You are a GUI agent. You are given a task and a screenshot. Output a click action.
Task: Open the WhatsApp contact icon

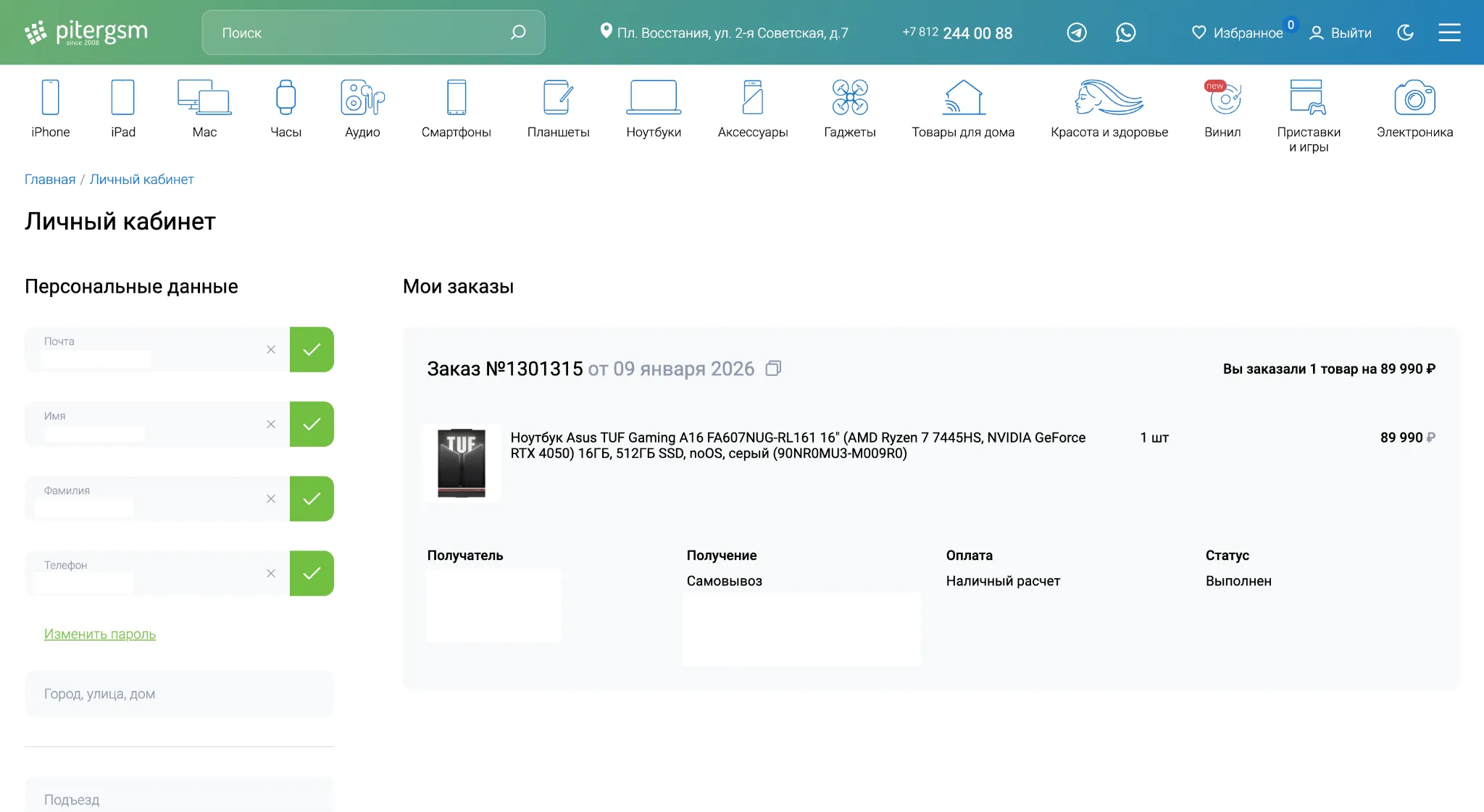tap(1125, 33)
